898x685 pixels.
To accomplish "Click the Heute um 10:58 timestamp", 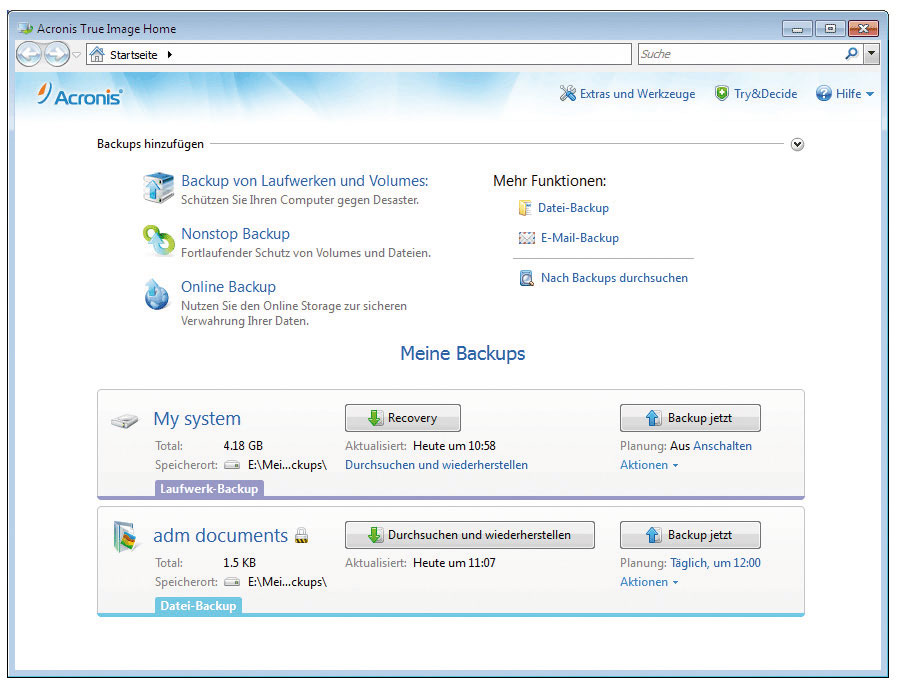I will point(454,446).
